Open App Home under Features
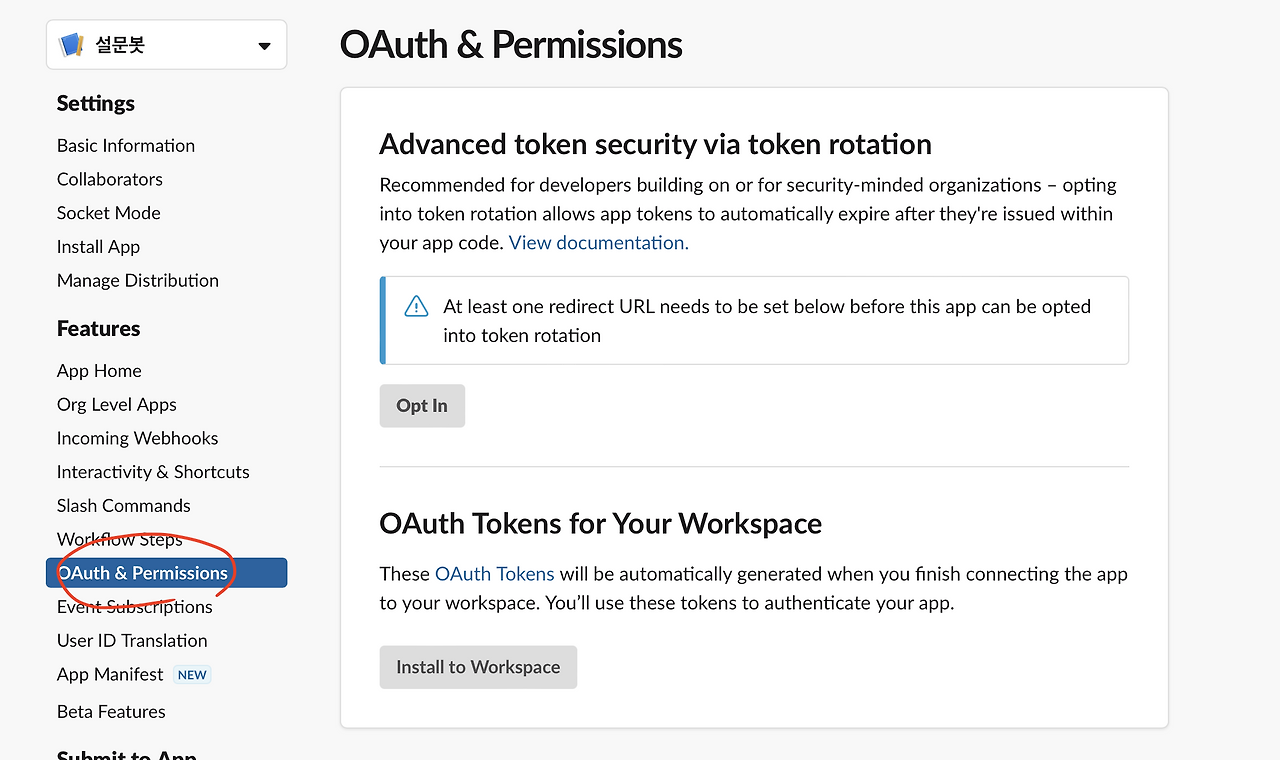This screenshot has width=1280, height=760. click(100, 371)
